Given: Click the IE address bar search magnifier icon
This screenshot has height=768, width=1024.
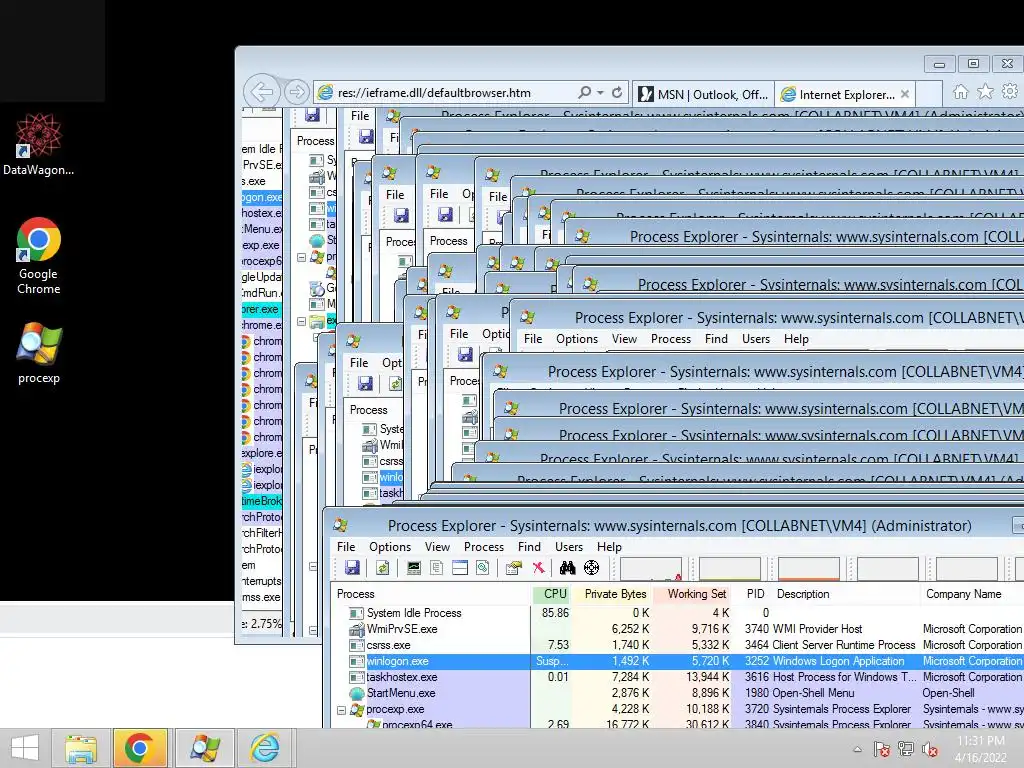Looking at the screenshot, I should [584, 93].
